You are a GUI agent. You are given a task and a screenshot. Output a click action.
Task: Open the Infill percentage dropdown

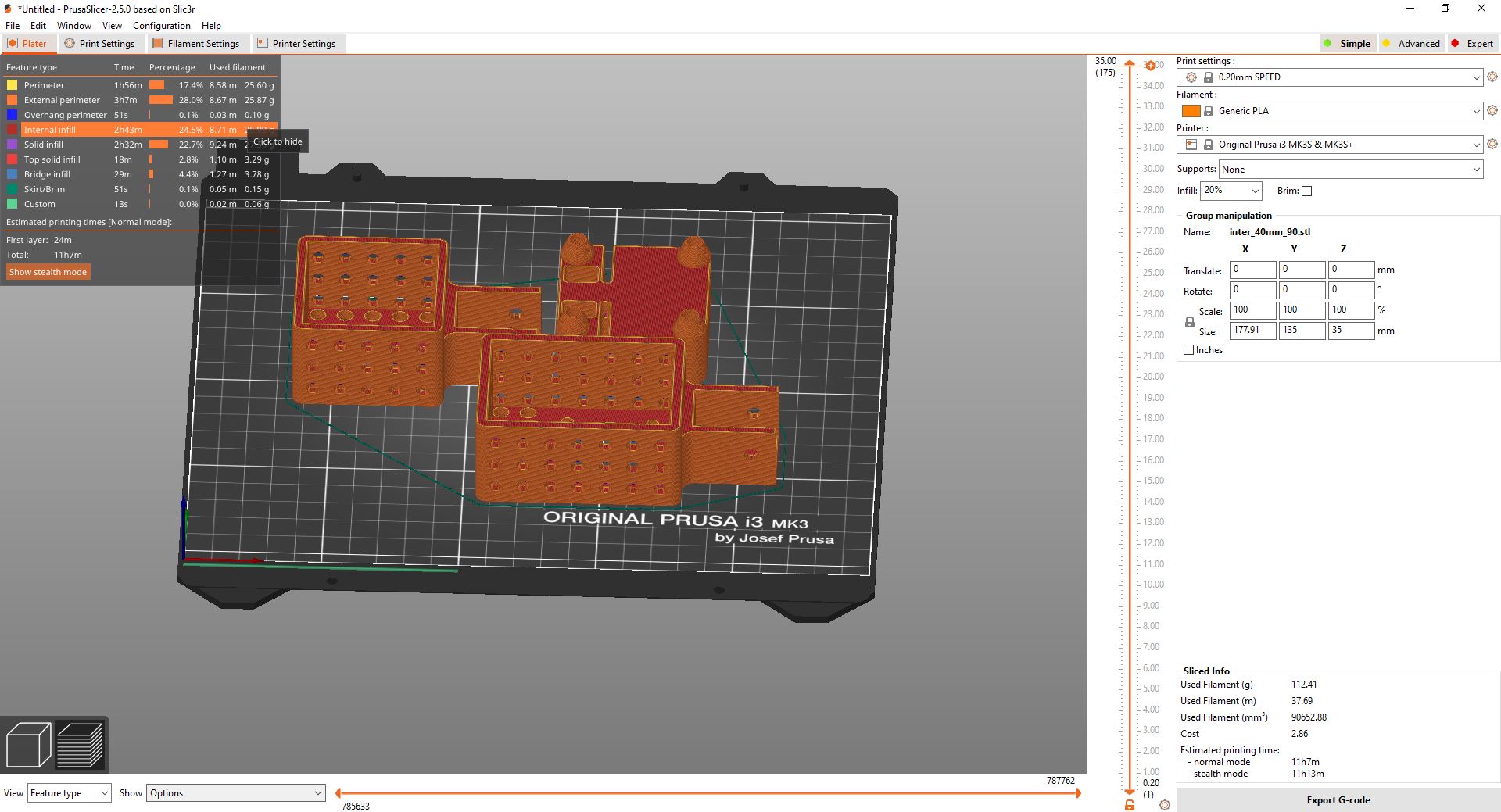1231,191
